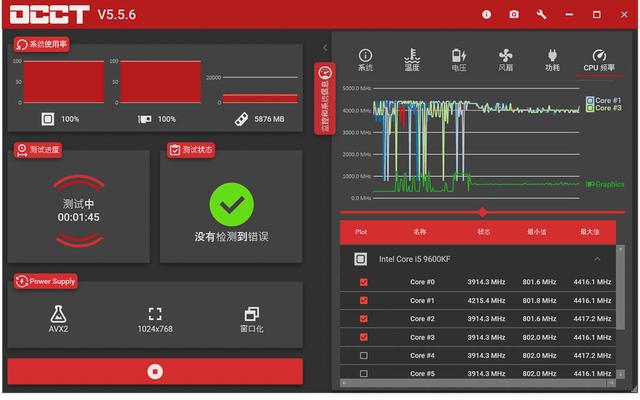The image size is (640, 400).
Task: Click the Core #1 legend swatch
Action: [x=589, y=100]
